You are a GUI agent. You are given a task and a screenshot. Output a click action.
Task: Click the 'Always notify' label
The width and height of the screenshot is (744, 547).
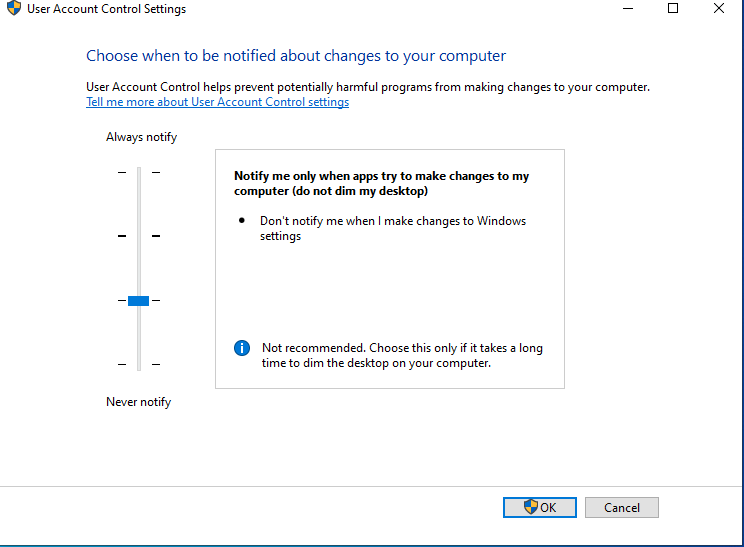pyautogui.click(x=141, y=137)
